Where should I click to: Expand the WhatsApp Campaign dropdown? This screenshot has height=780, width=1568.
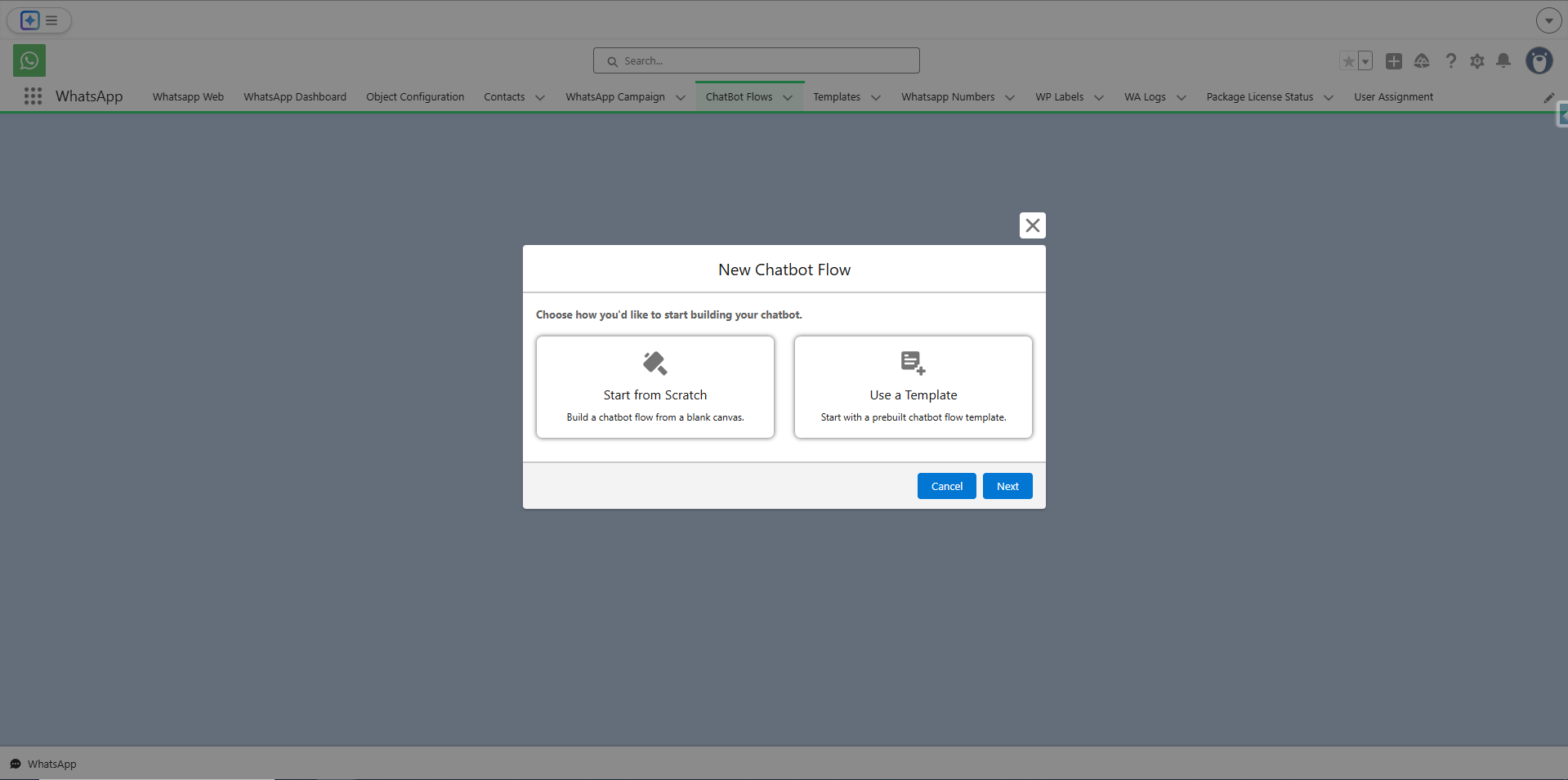pos(681,97)
